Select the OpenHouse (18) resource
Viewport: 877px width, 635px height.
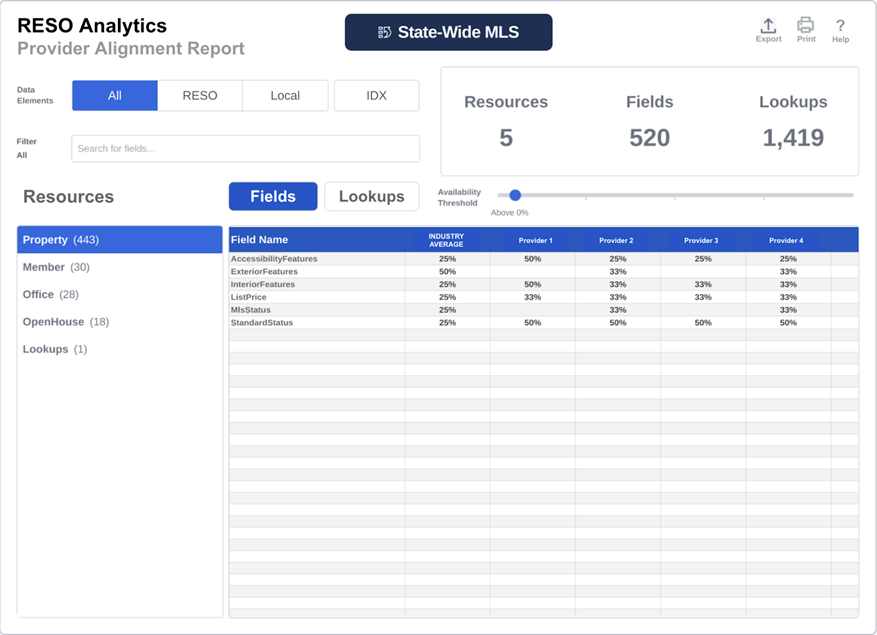point(120,322)
